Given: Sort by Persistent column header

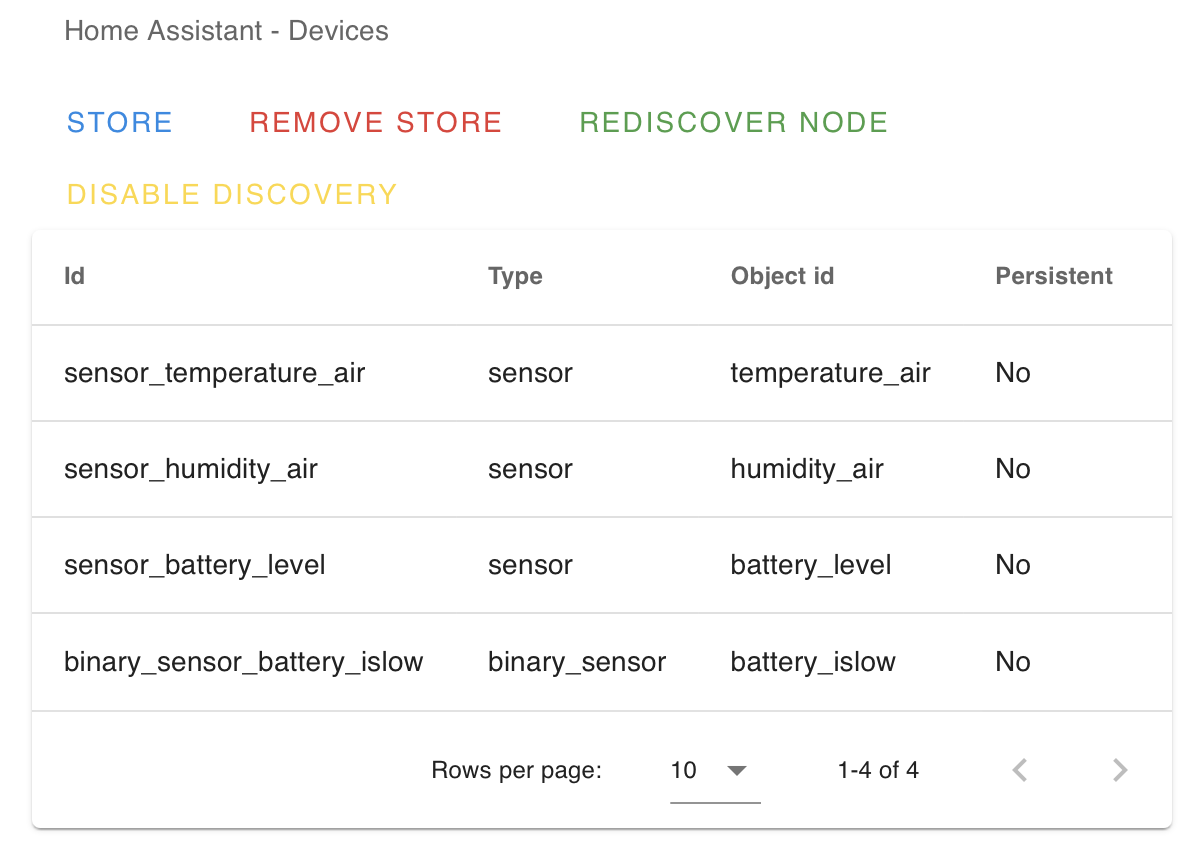Looking at the screenshot, I should click(x=1053, y=276).
